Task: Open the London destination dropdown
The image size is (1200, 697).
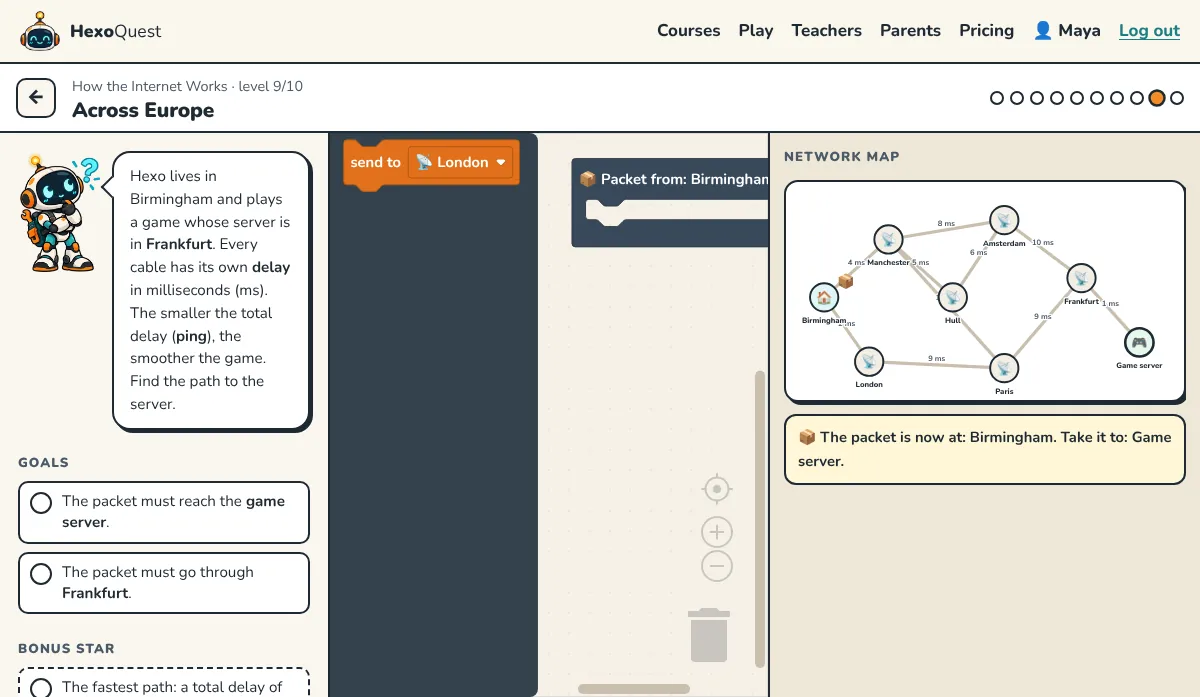Action: (x=461, y=162)
